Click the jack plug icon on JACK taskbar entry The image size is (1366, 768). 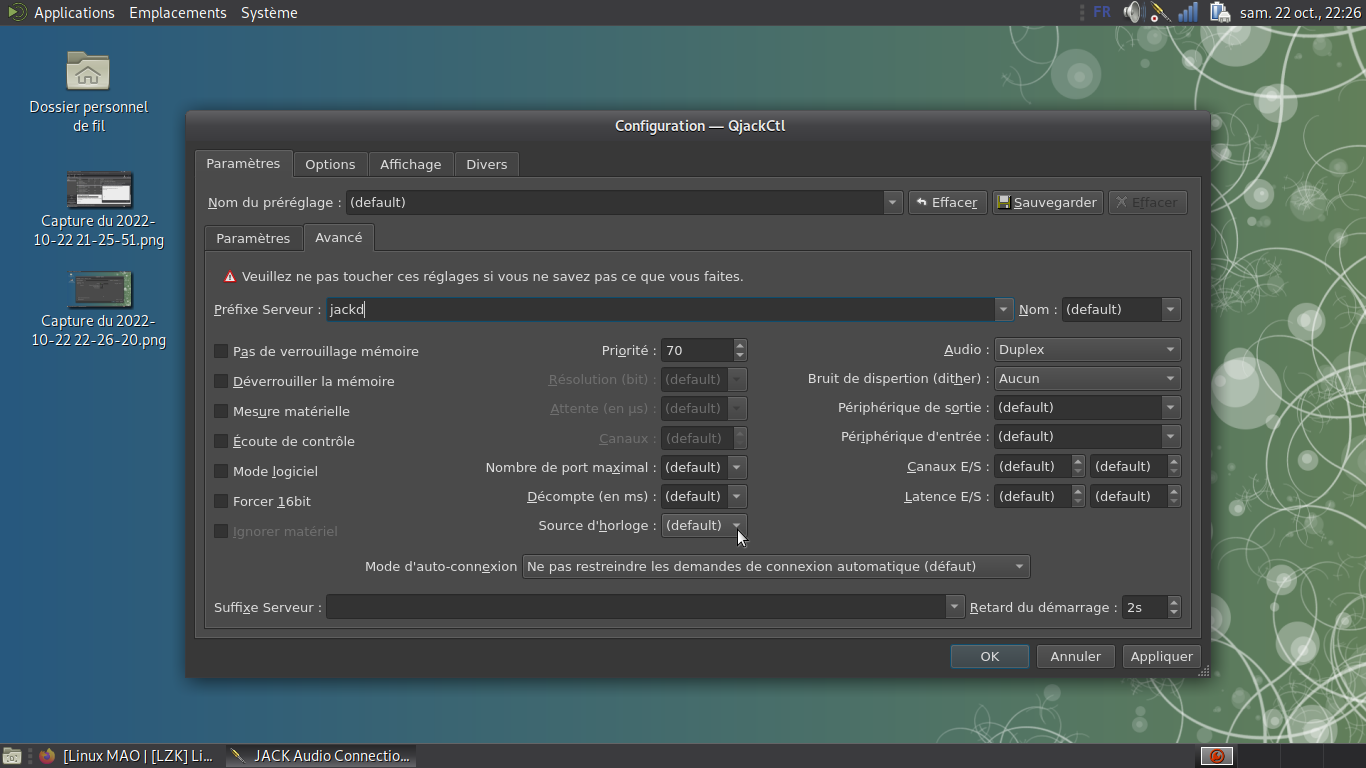238,756
